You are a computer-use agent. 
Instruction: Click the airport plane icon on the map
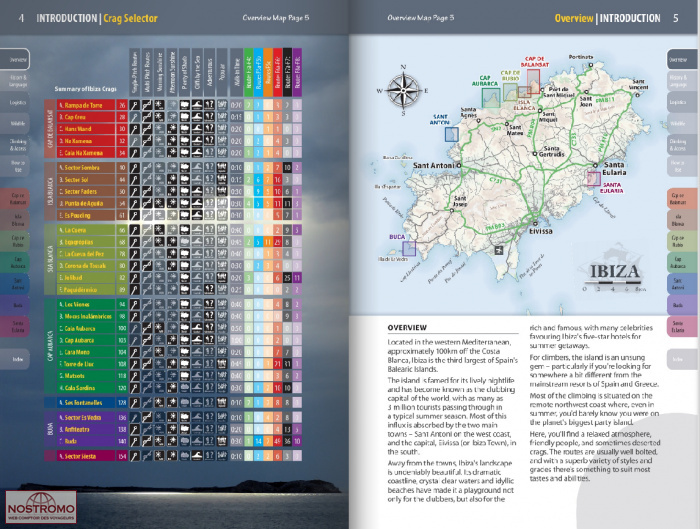pos(498,250)
